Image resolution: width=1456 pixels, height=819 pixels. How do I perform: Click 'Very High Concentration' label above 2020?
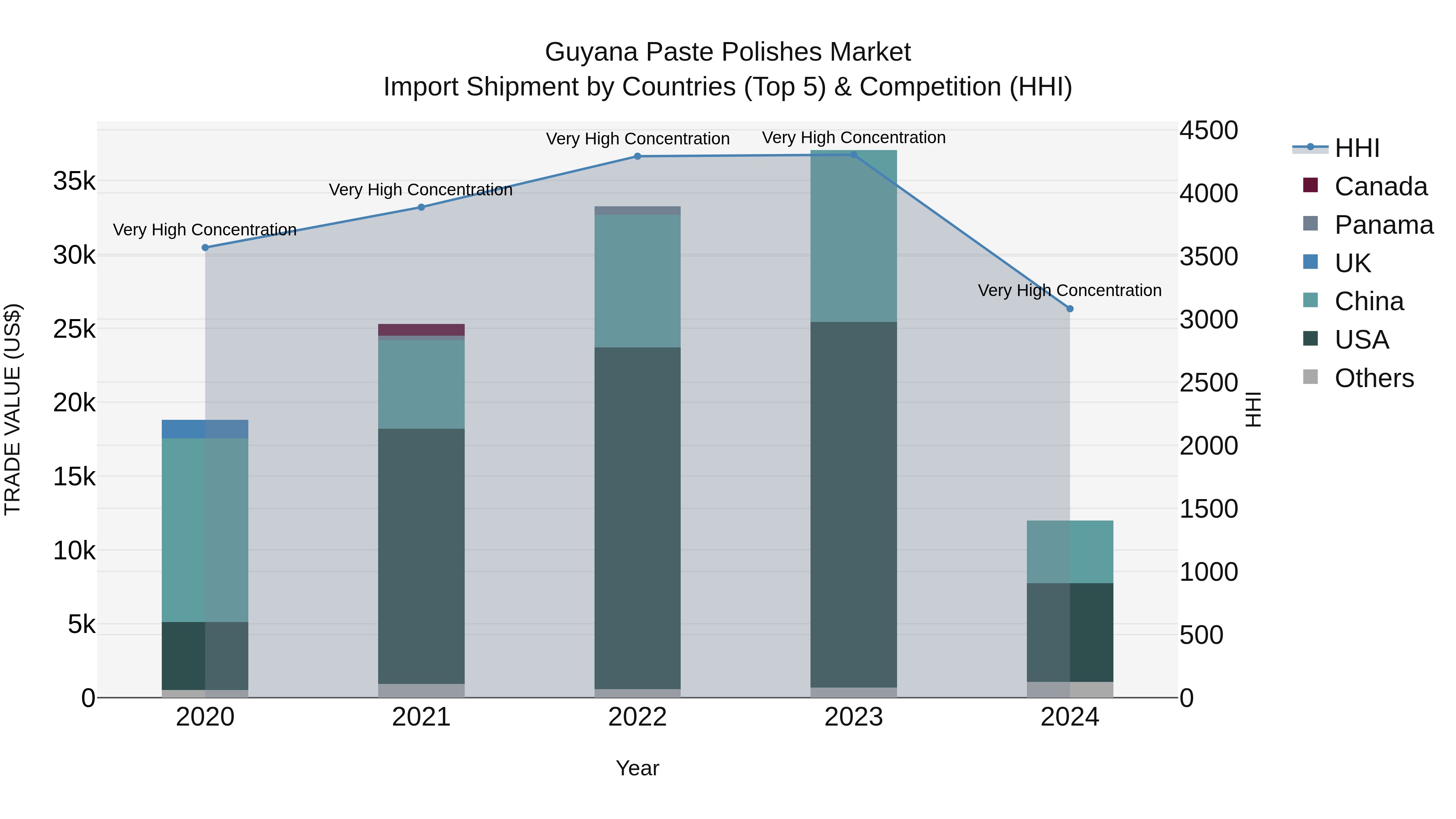[x=205, y=229]
